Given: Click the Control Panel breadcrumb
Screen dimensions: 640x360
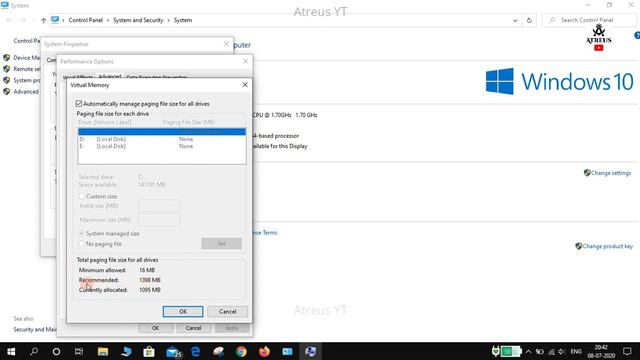Looking at the screenshot, I should 86,20.
